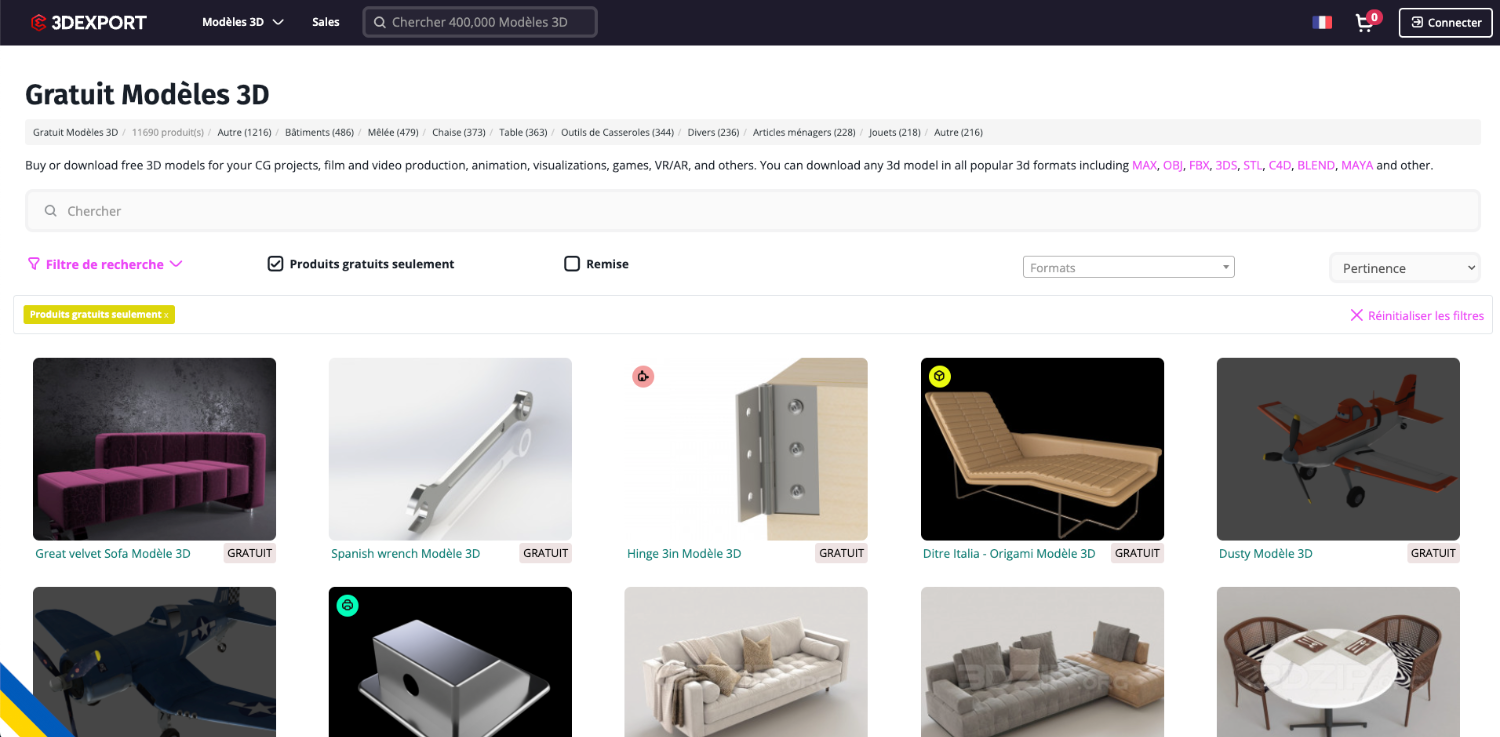The height and width of the screenshot is (737, 1500).
Task: Open the Pertinence sort dropdown
Action: pyautogui.click(x=1404, y=268)
